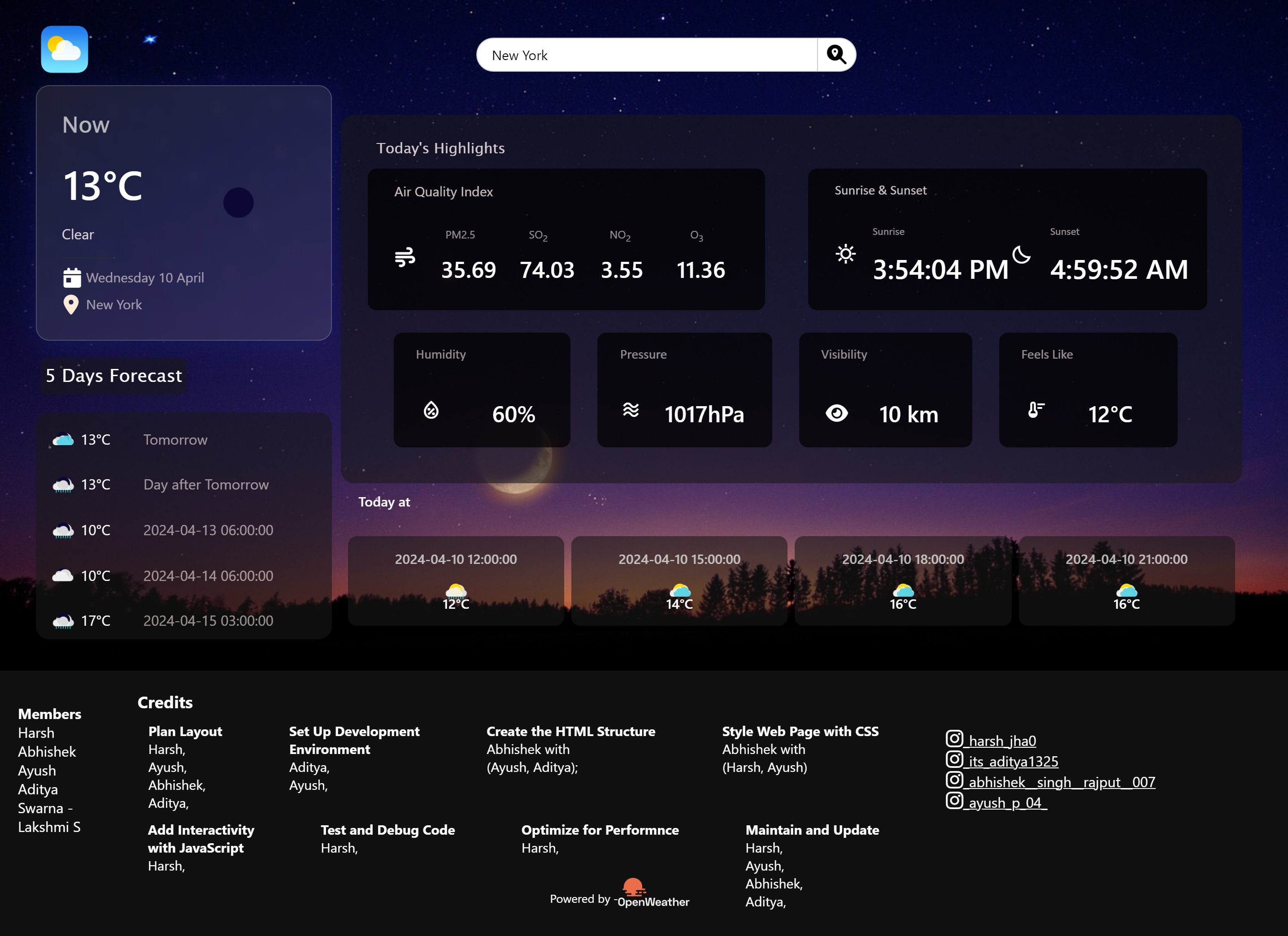Click the pressure waves icon
1288x936 pixels.
pos(631,410)
